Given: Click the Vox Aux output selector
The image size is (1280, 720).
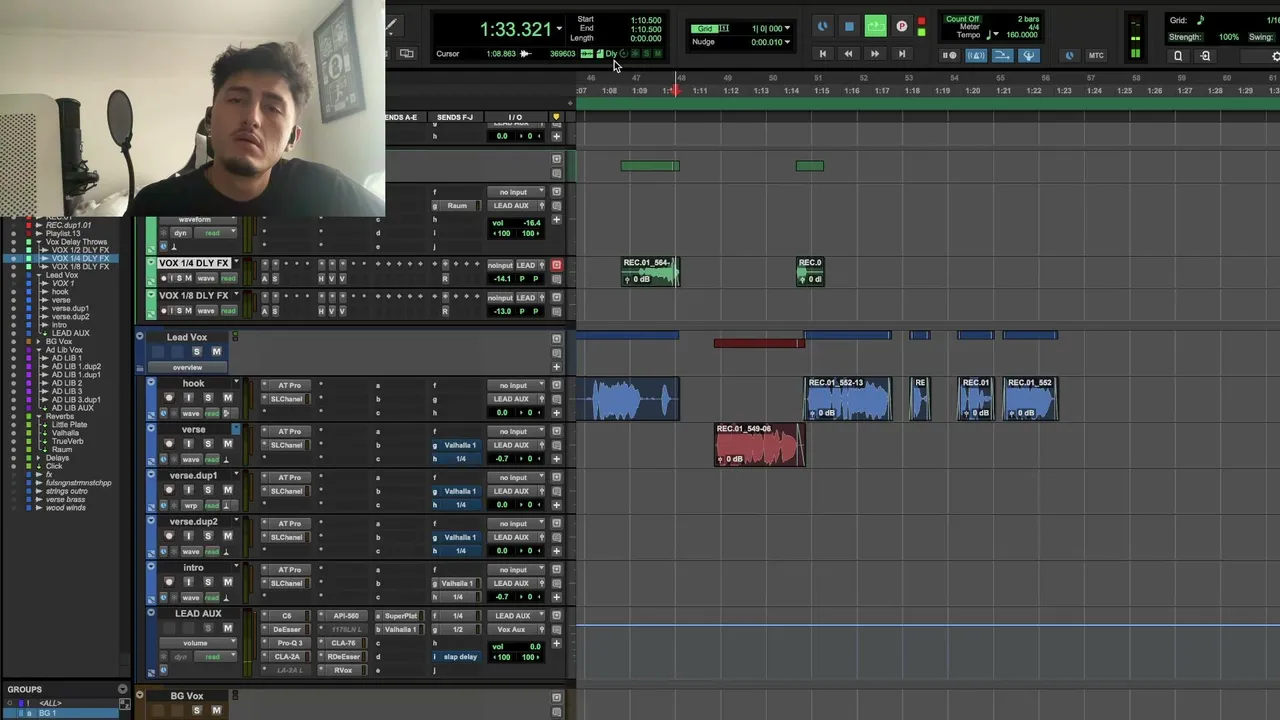Looking at the screenshot, I should pyautogui.click(x=514, y=629).
